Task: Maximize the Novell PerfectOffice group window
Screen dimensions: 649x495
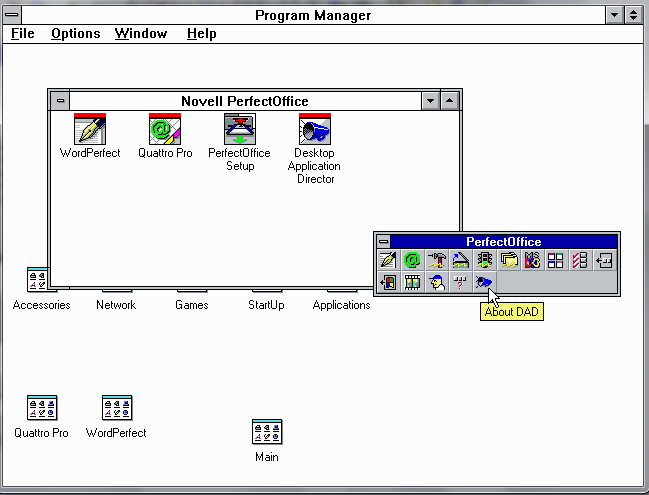Action: (449, 101)
